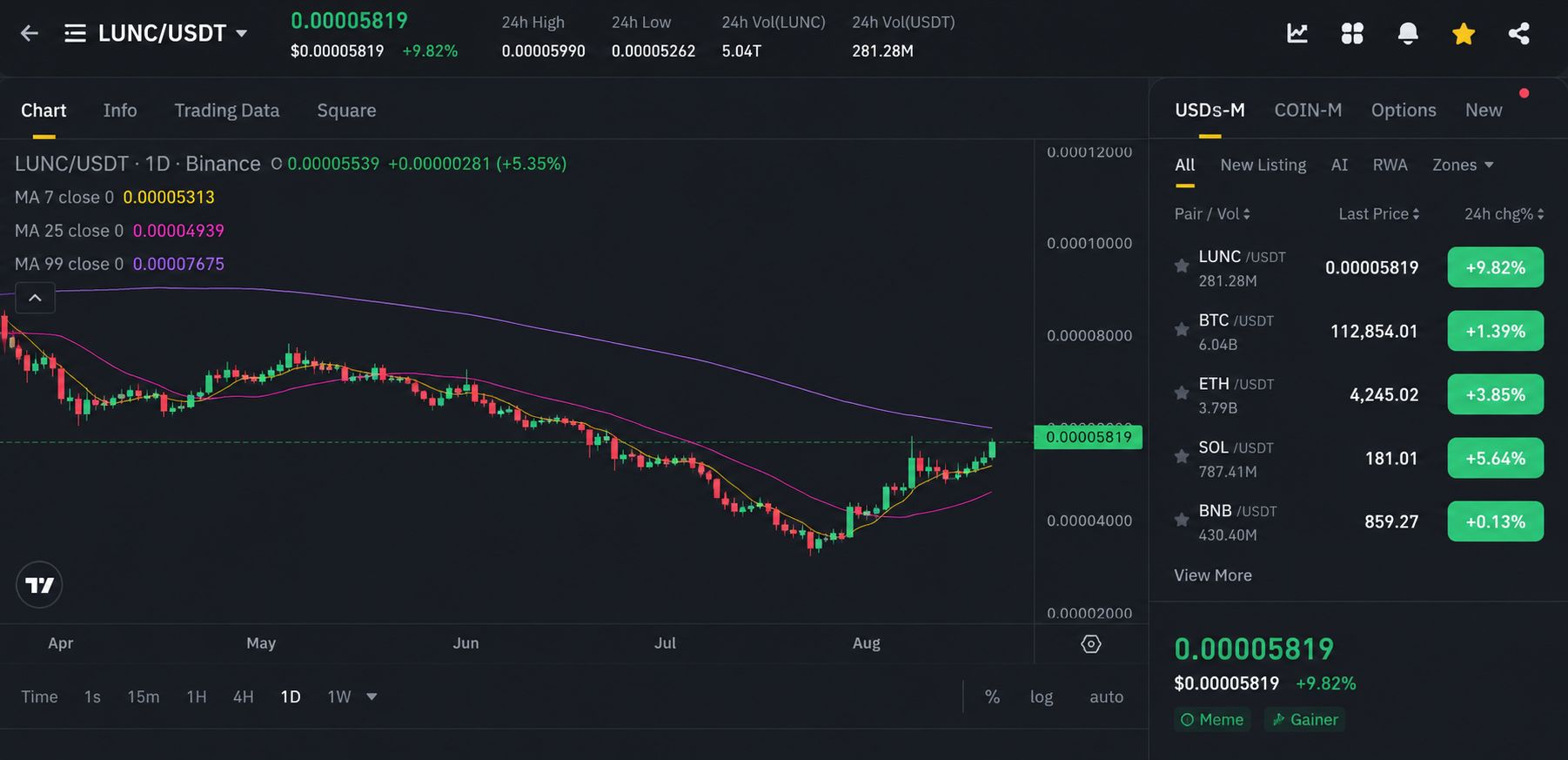
Task: Collapse the indicator legend chevron
Action: [x=35, y=299]
